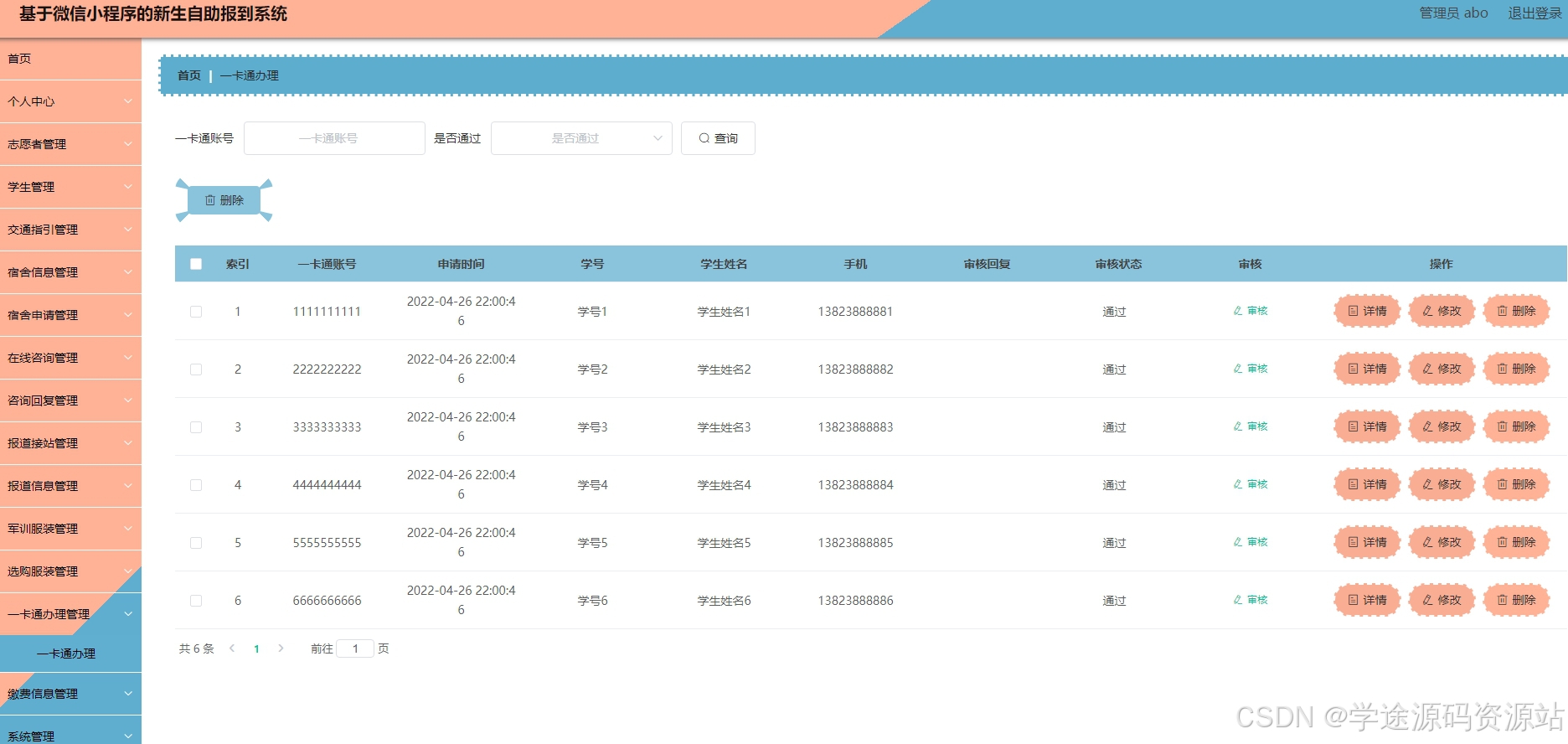The width and height of the screenshot is (1568, 744).
Task: Go to previous page arrow in pagination
Action: [232, 648]
